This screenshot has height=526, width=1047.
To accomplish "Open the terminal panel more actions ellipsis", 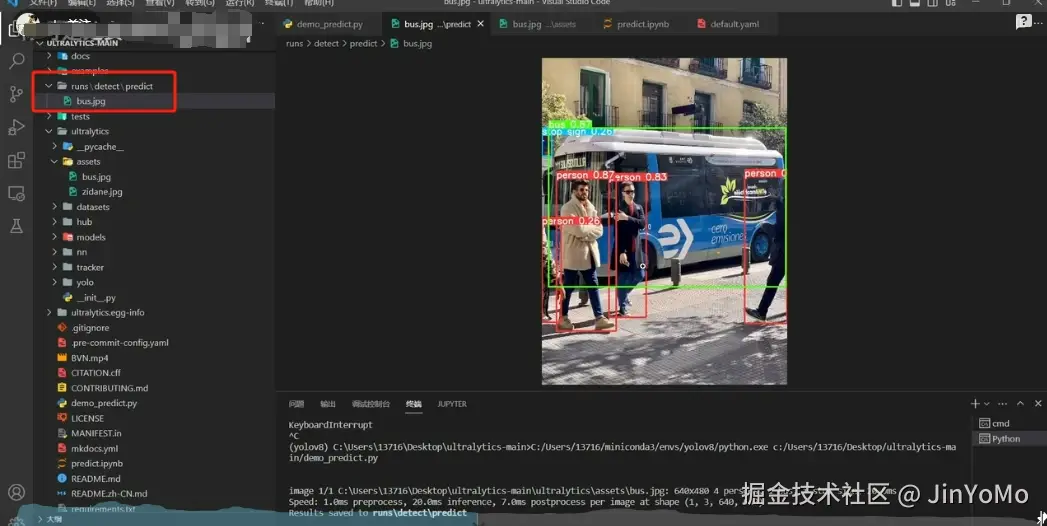I will (1002, 403).
